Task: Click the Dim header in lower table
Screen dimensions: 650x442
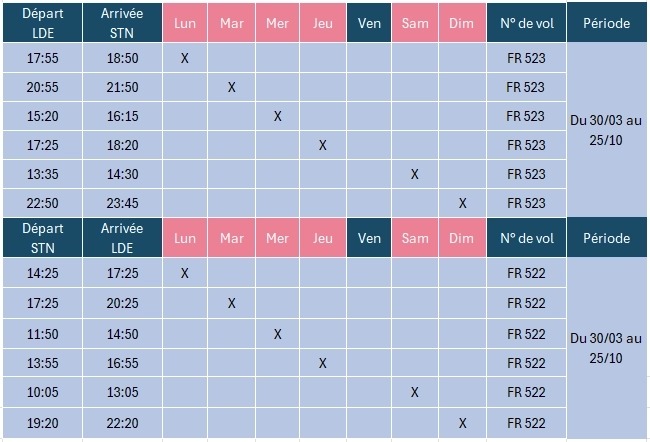Action: [x=462, y=238]
